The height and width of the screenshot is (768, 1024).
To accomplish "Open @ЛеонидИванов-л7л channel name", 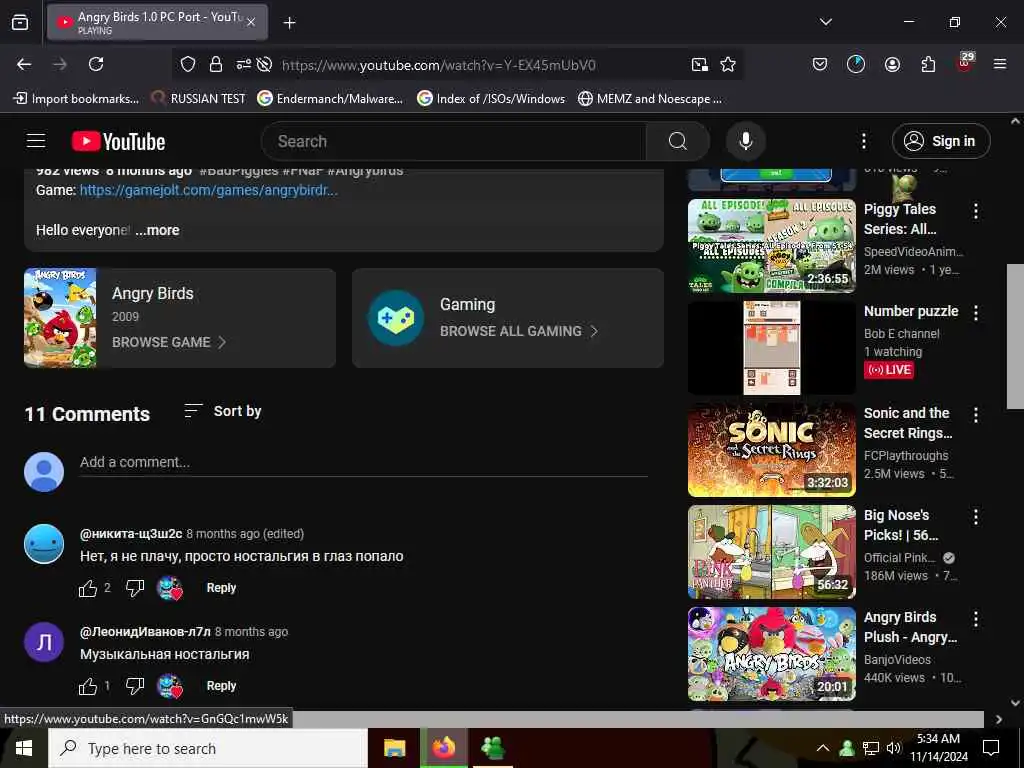I will [x=145, y=632].
